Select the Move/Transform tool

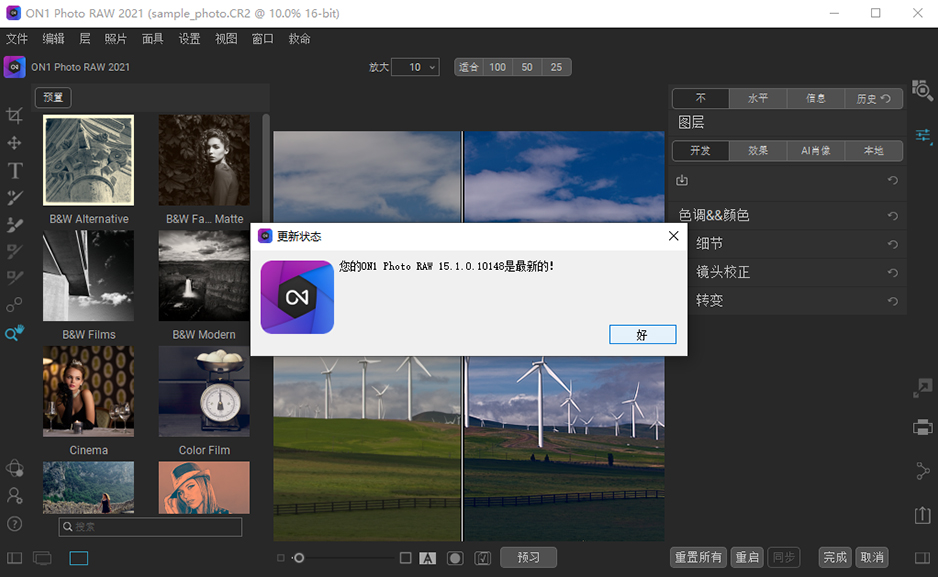(14, 143)
